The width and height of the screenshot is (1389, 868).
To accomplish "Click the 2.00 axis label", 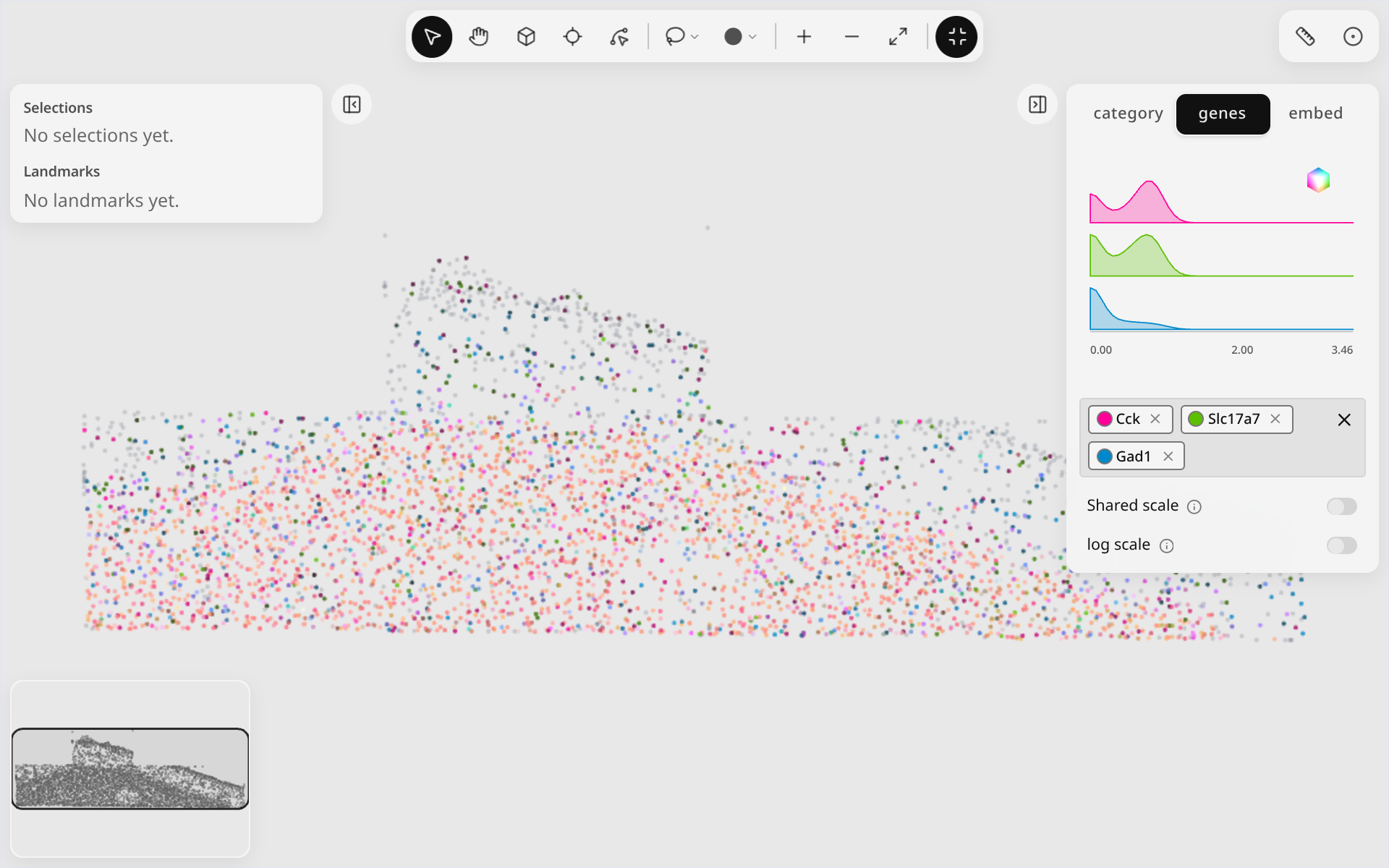I will tap(1242, 350).
